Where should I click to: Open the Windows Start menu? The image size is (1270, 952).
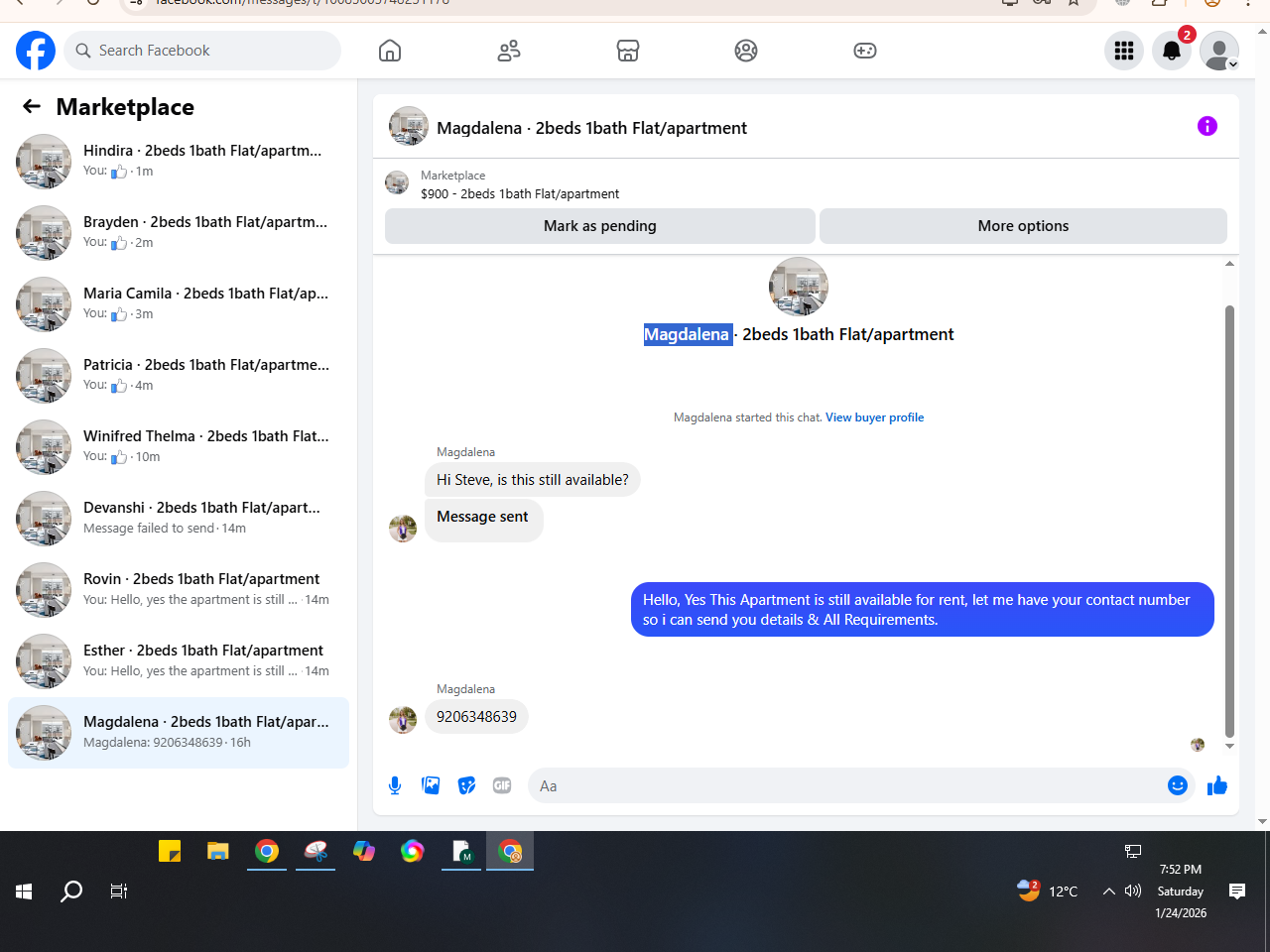[x=24, y=892]
